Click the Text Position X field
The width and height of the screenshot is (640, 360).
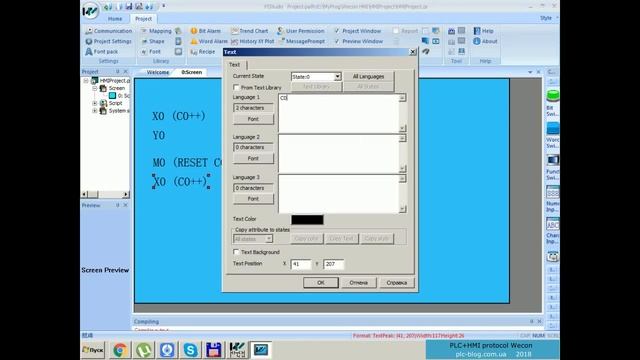[301, 264]
